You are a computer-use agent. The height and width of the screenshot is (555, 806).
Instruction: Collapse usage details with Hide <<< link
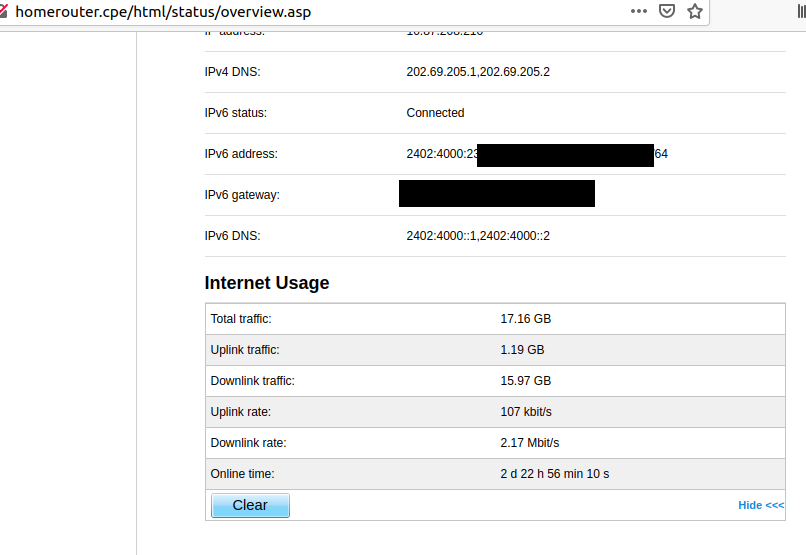(x=761, y=505)
